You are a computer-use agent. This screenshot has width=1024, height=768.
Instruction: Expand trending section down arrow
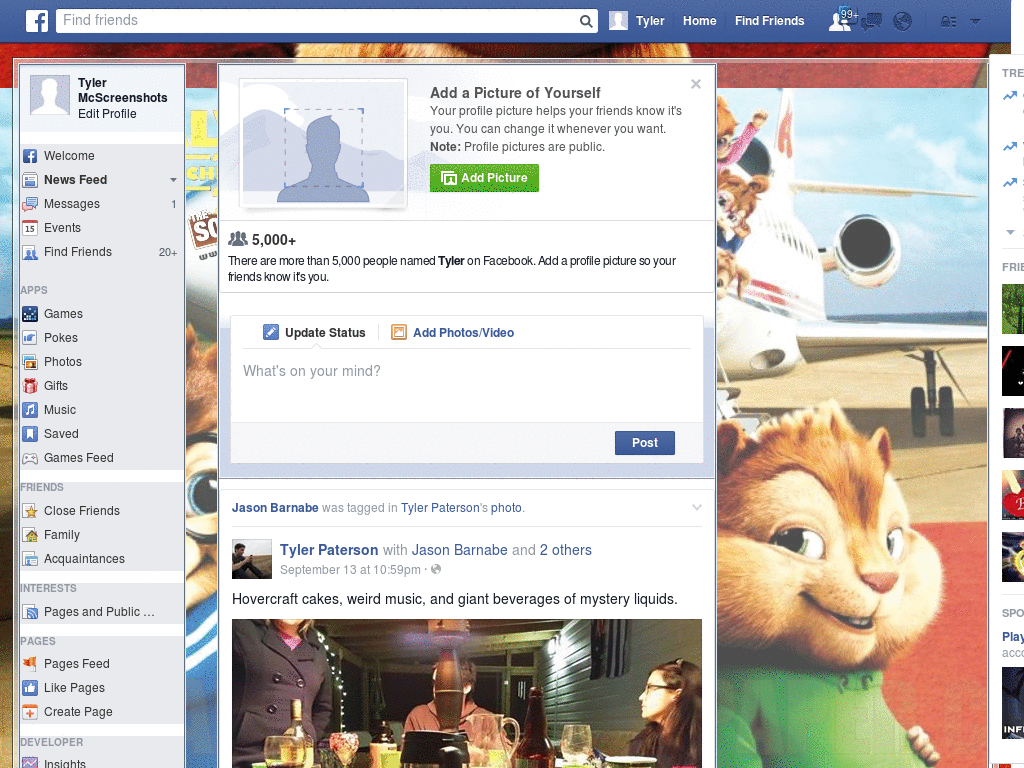(x=1010, y=232)
